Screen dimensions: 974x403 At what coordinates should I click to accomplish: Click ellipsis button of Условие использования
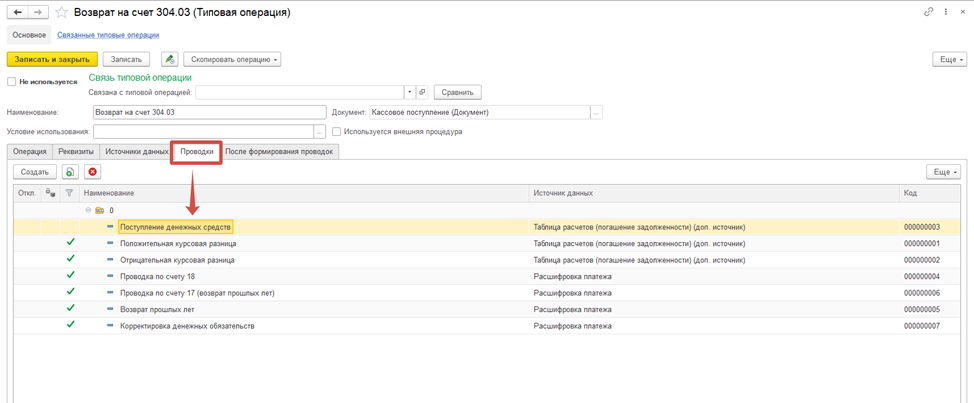321,132
